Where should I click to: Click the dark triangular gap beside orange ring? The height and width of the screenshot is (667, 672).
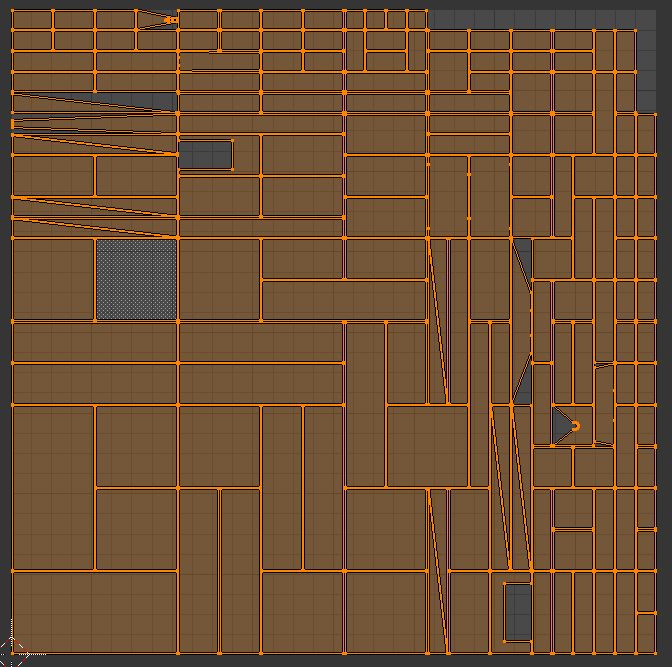(x=562, y=426)
